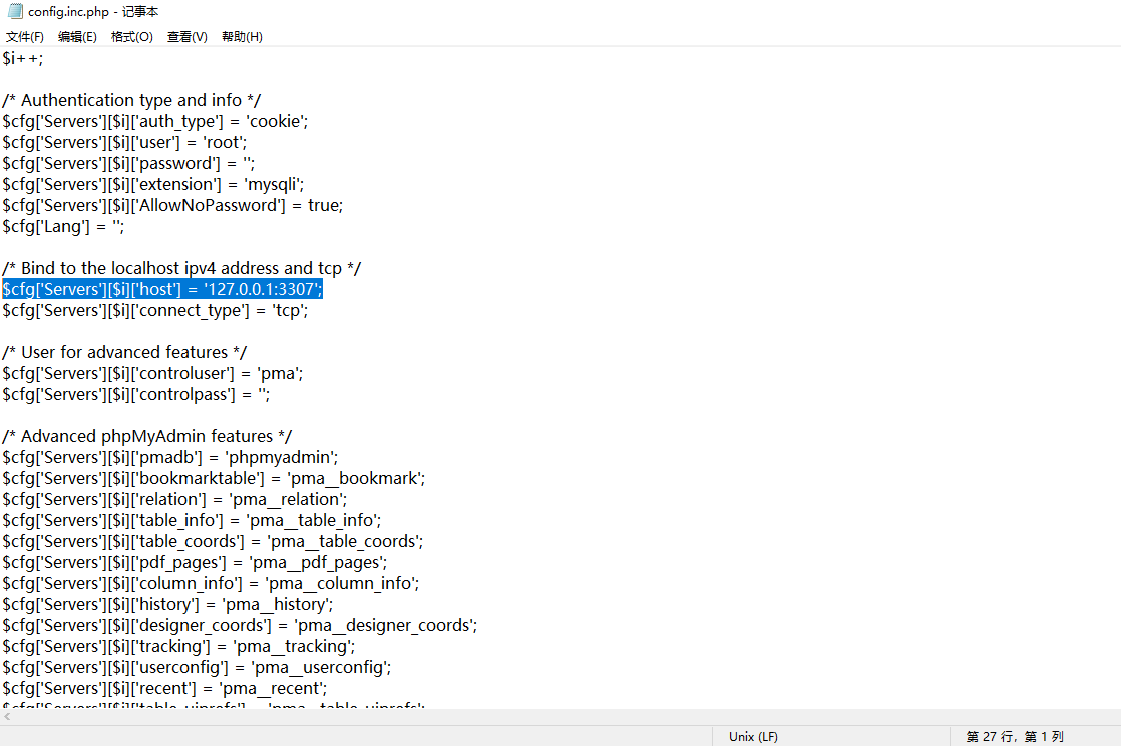Click the ['password'] = '' line

(129, 163)
